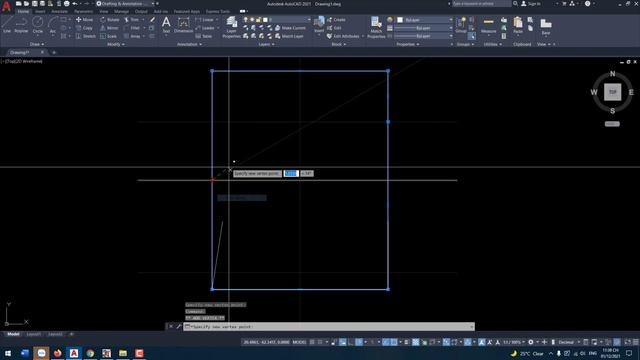Select the Dimension tool
The width and height of the screenshot is (640, 360).
[184, 24]
